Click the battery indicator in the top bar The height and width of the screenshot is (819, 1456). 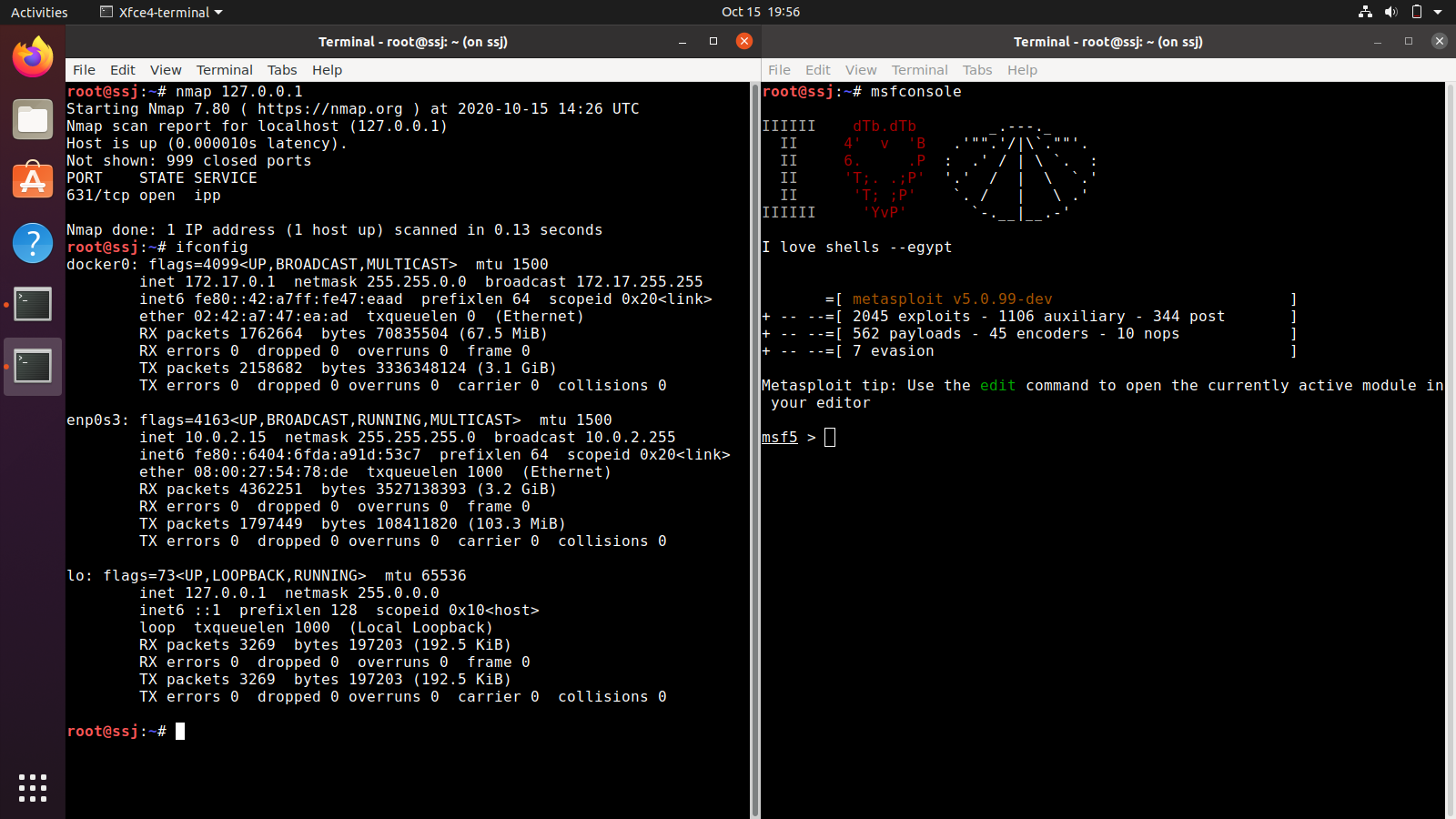(x=1415, y=12)
